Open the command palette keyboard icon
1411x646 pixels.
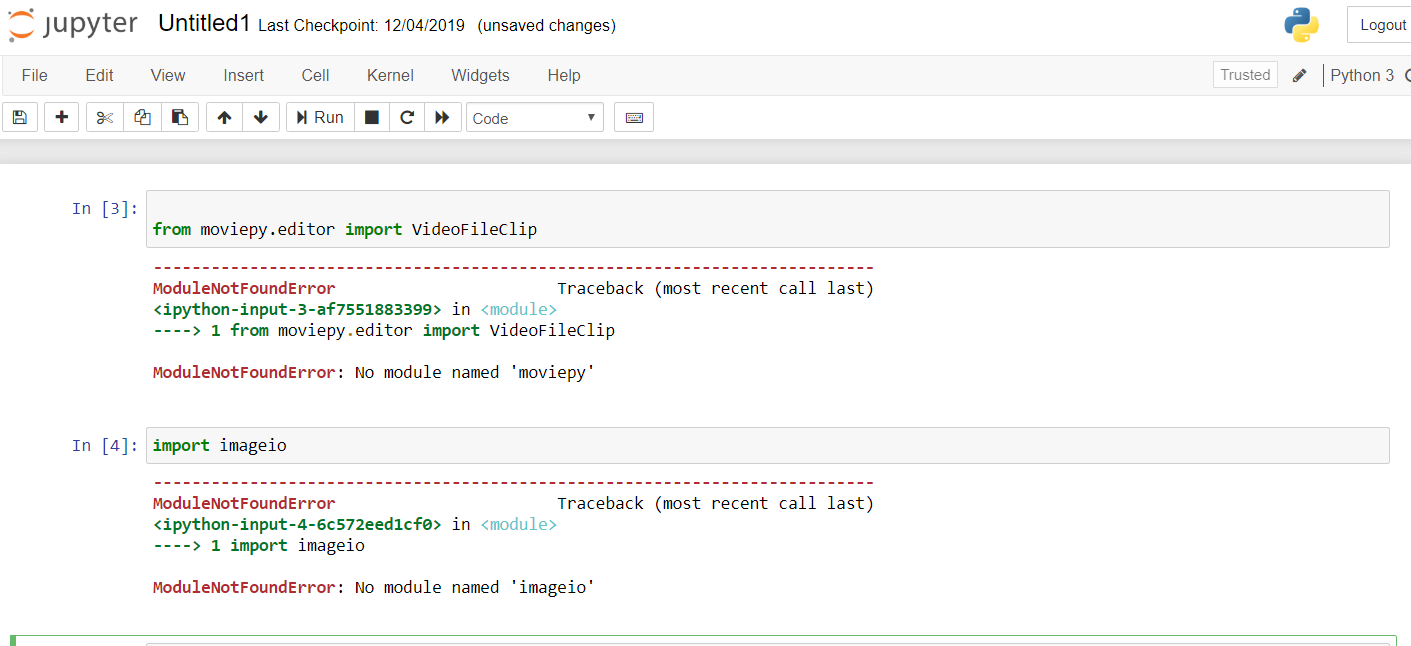tap(633, 117)
